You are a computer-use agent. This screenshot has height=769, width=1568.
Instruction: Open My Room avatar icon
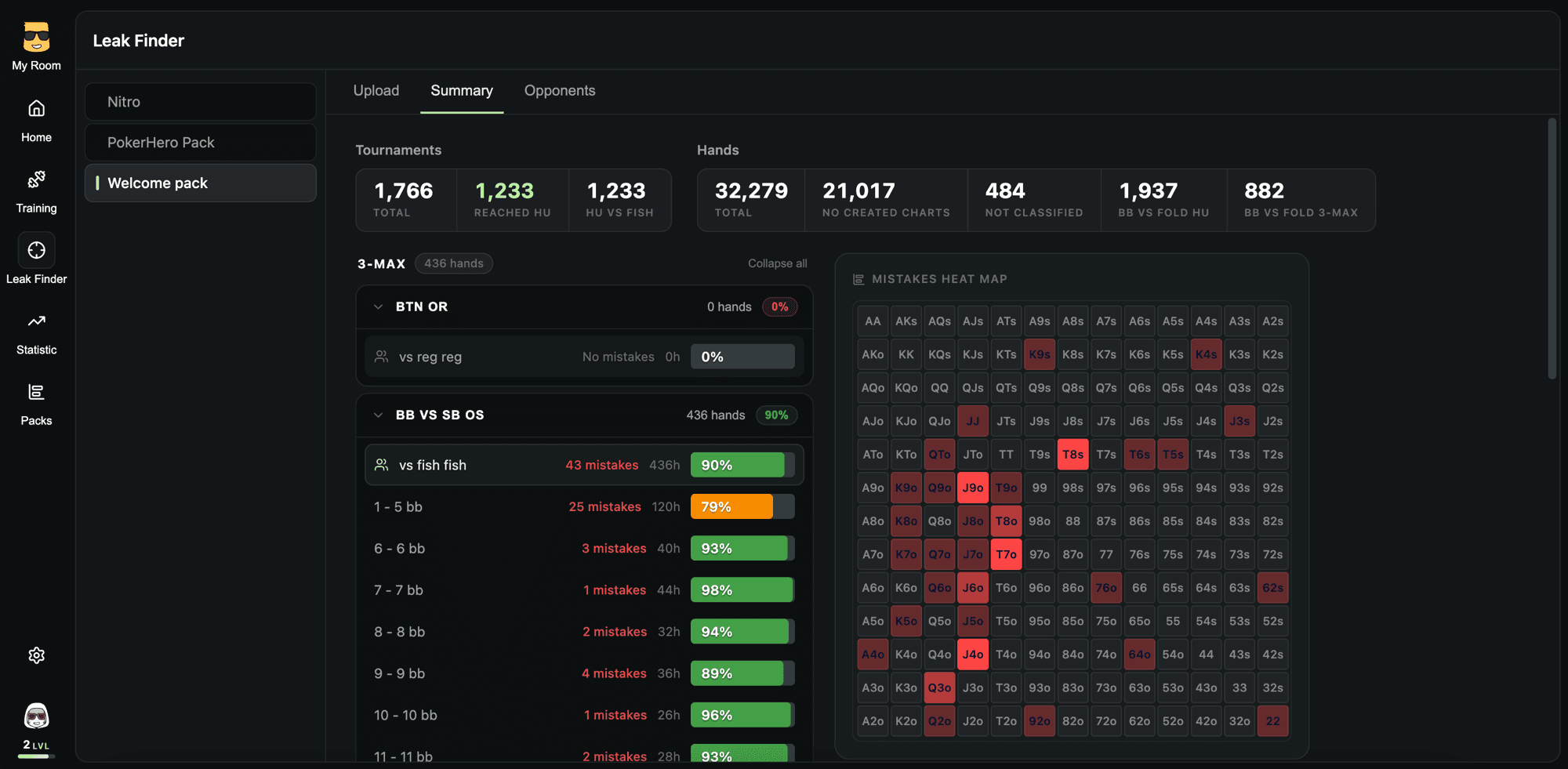(36, 37)
